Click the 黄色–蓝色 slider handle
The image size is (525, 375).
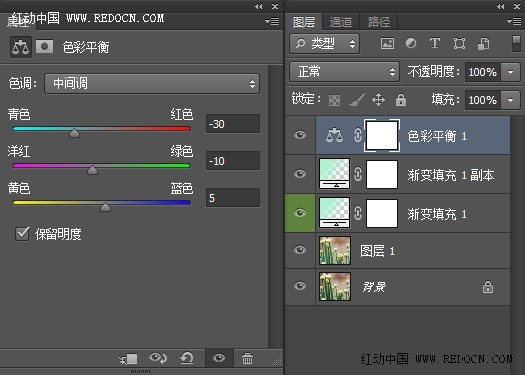pyautogui.click(x=105, y=207)
